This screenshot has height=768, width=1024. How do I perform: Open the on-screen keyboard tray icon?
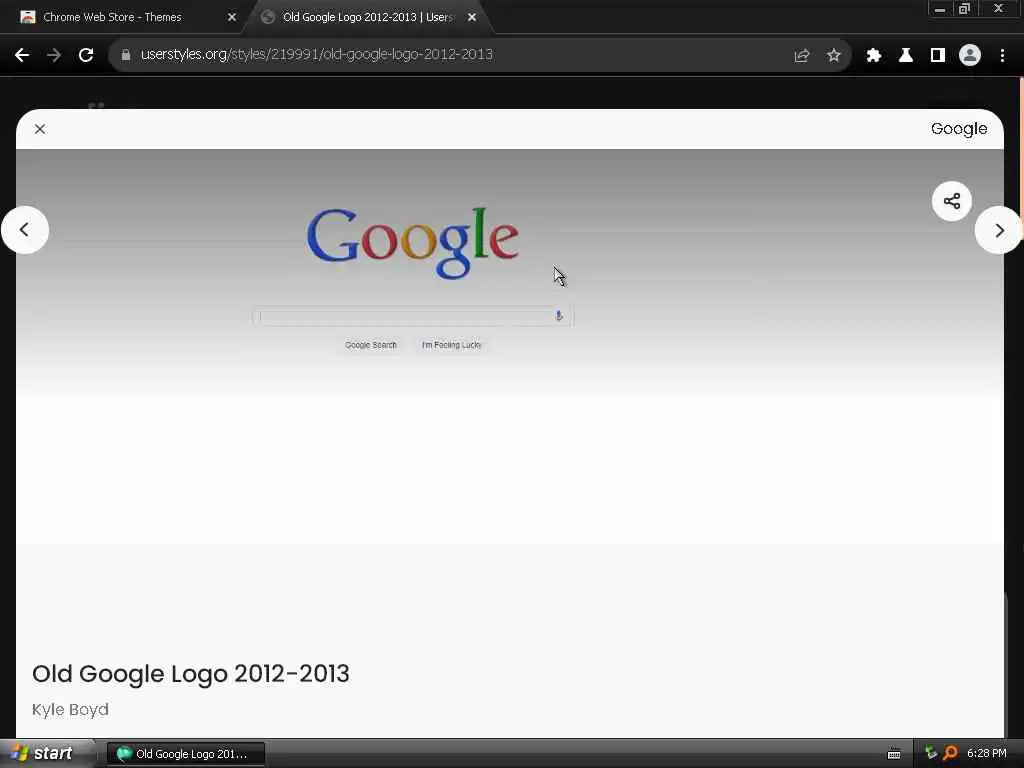pyautogui.click(x=894, y=754)
